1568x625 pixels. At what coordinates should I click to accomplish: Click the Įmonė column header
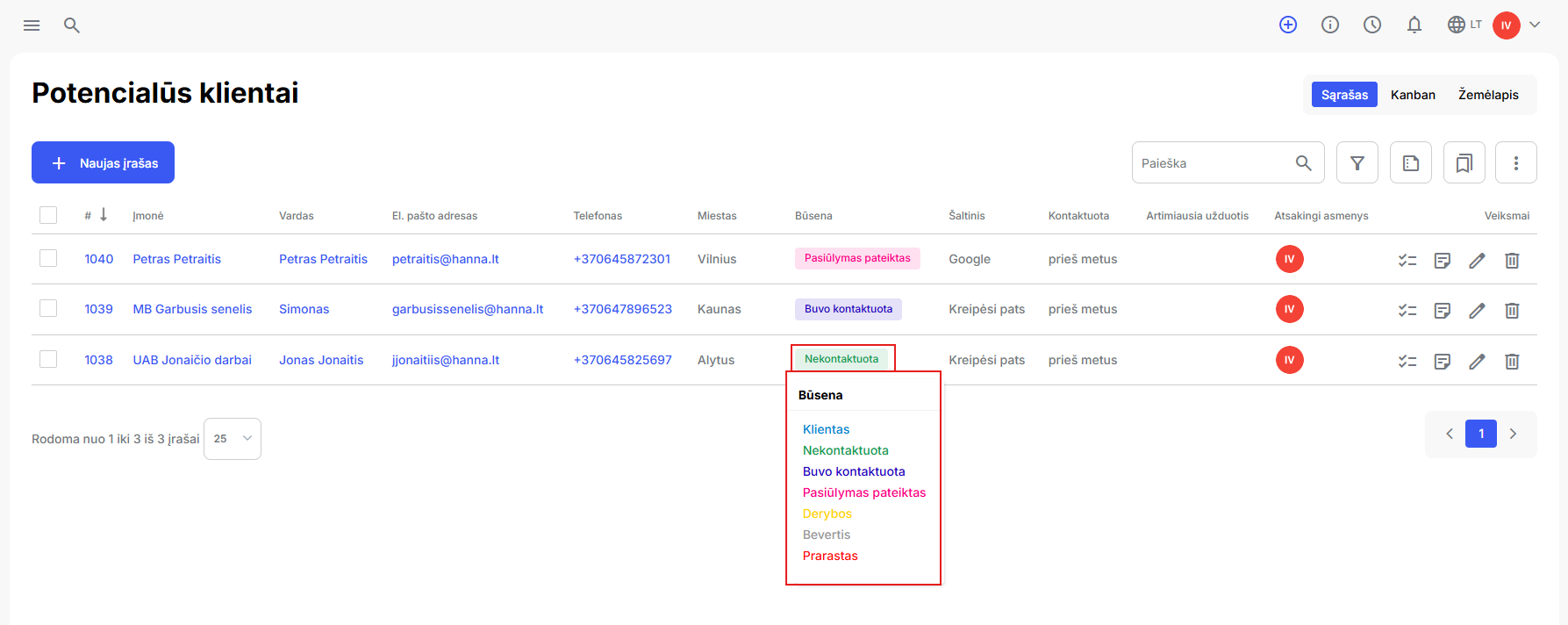tap(148, 216)
